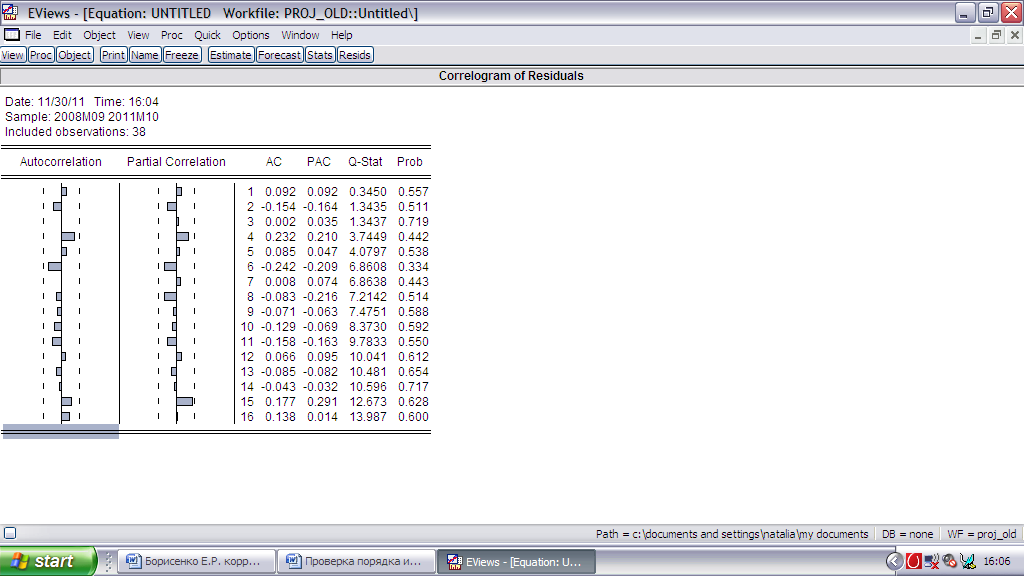Click the EViews taskbar button
The image size is (1024, 576).
pos(516,561)
